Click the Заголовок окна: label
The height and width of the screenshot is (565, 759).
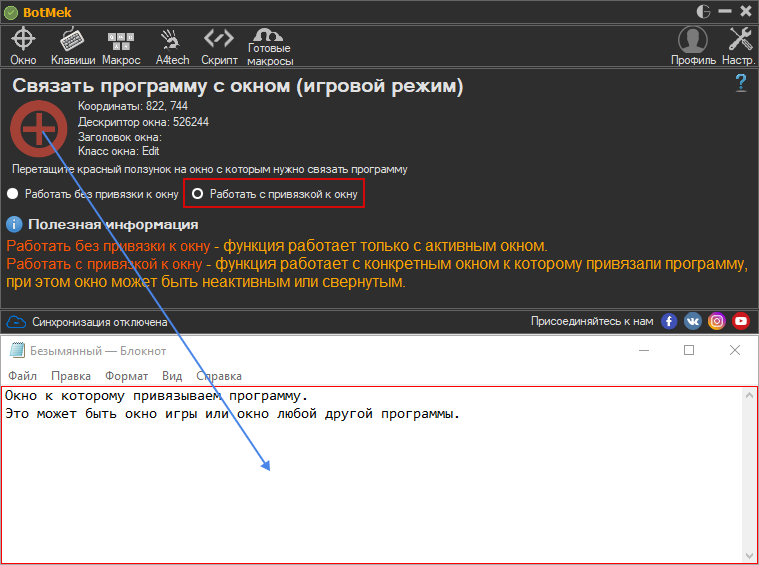pos(120,137)
